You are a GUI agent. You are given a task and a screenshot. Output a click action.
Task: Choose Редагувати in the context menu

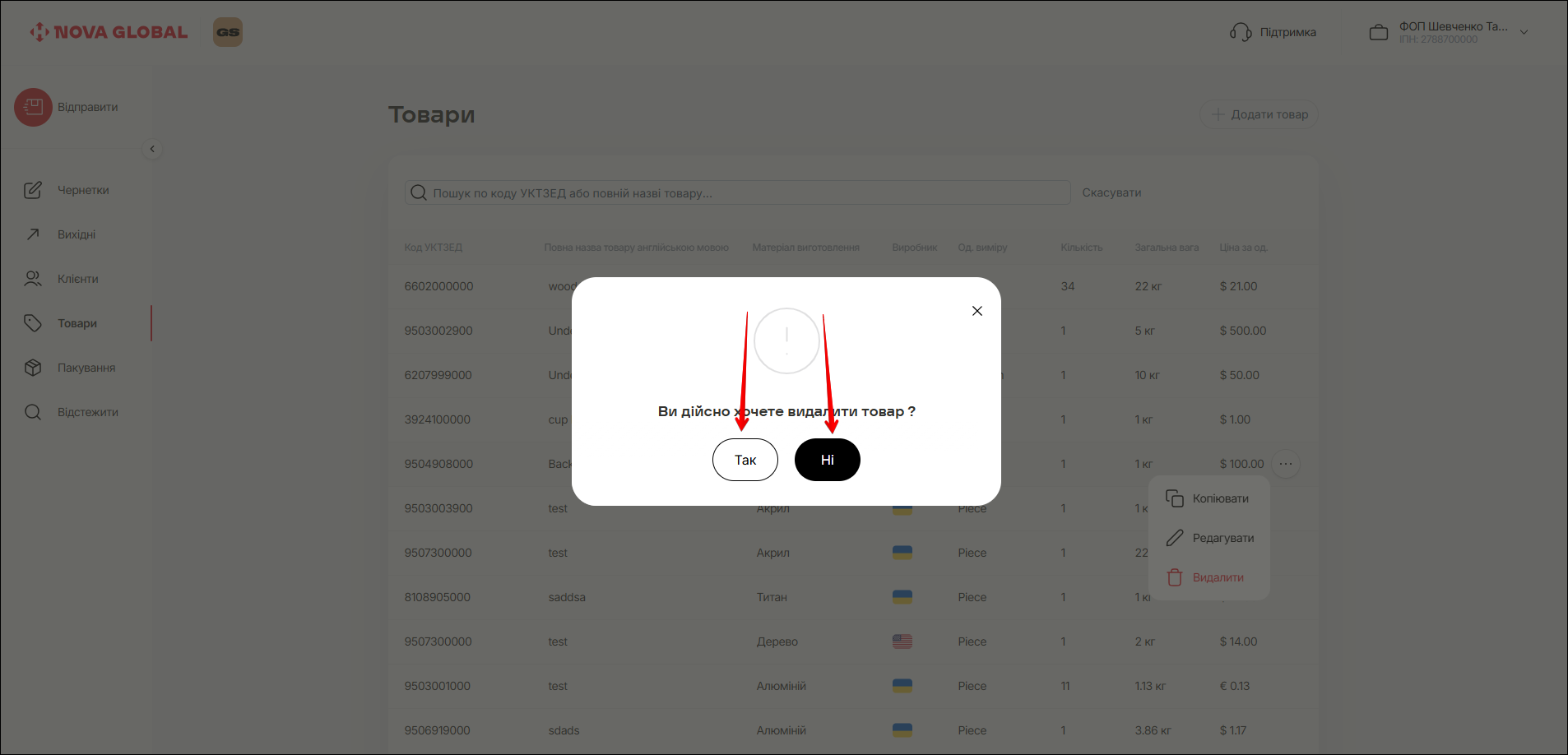1222,538
